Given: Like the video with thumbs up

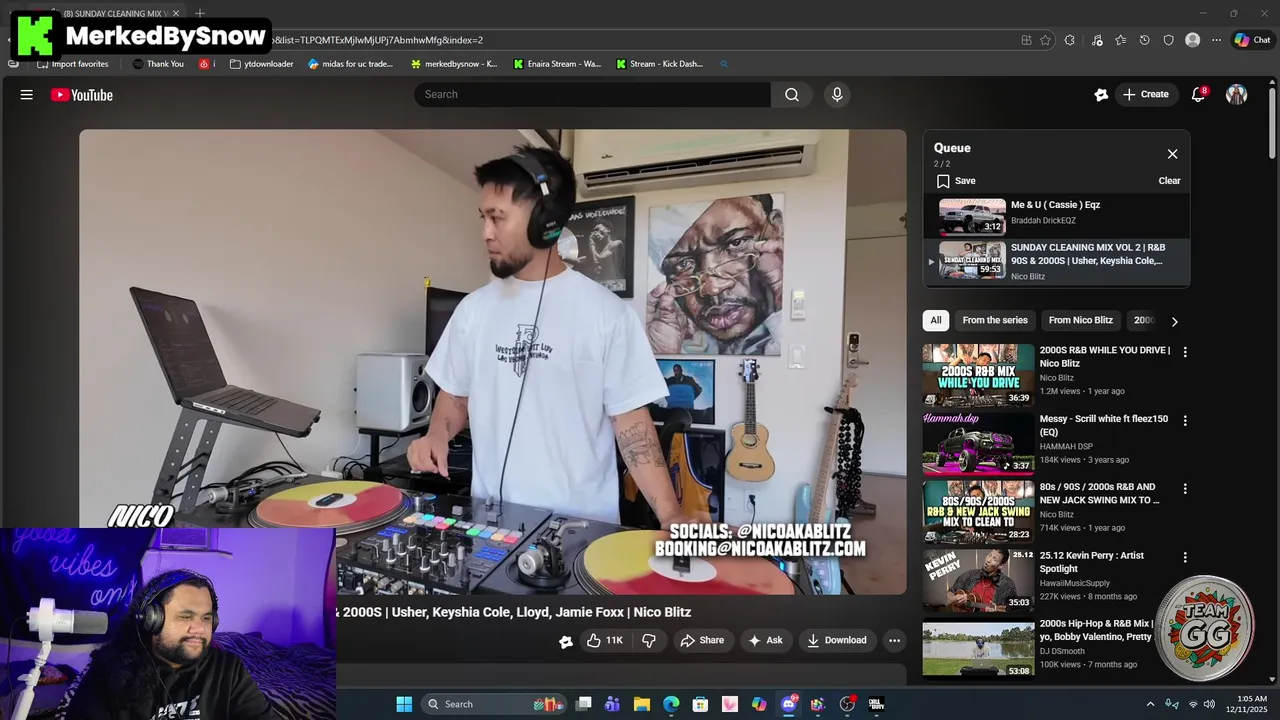Looking at the screenshot, I should point(604,640).
